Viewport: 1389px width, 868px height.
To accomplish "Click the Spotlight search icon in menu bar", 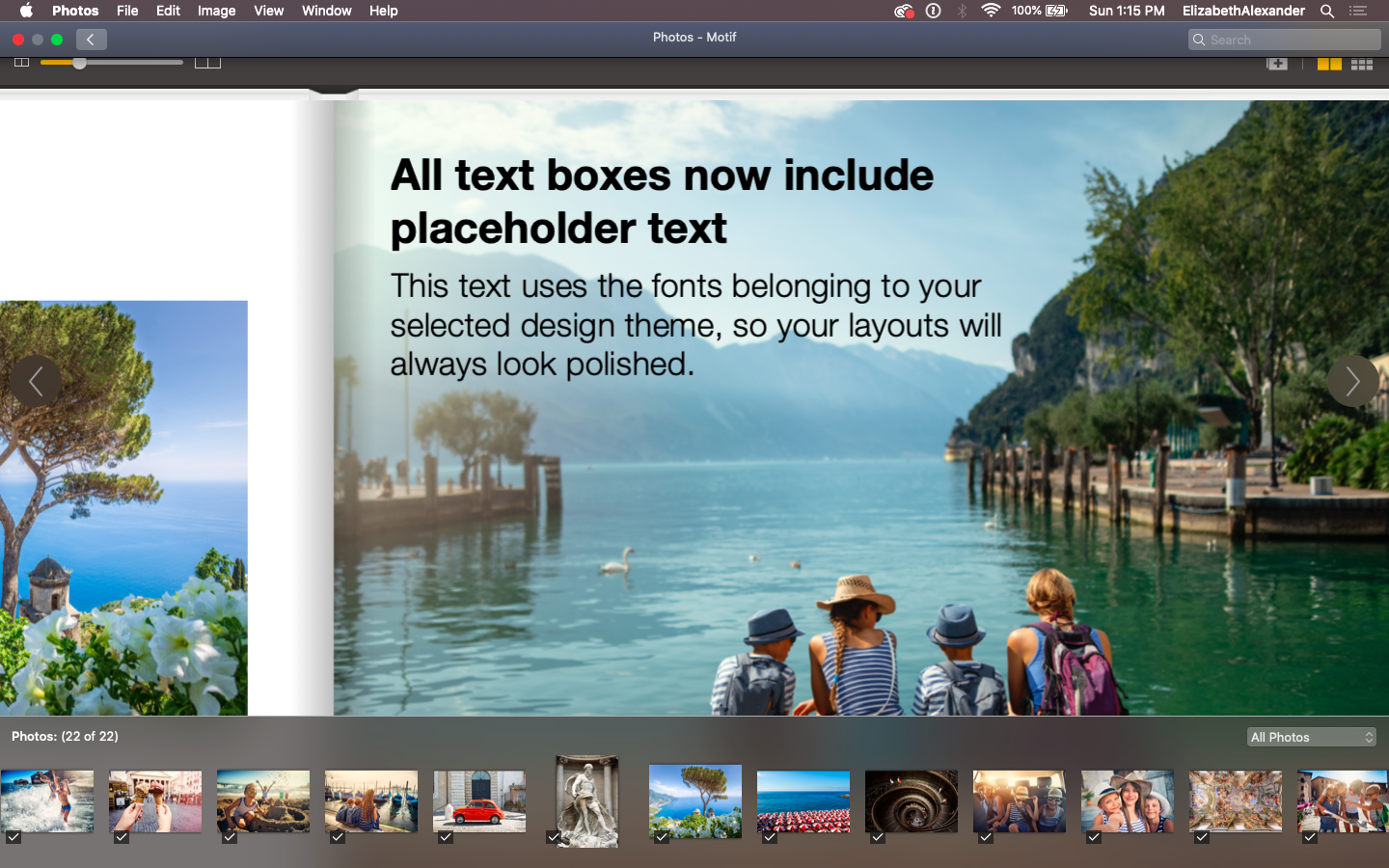I will click(x=1327, y=11).
